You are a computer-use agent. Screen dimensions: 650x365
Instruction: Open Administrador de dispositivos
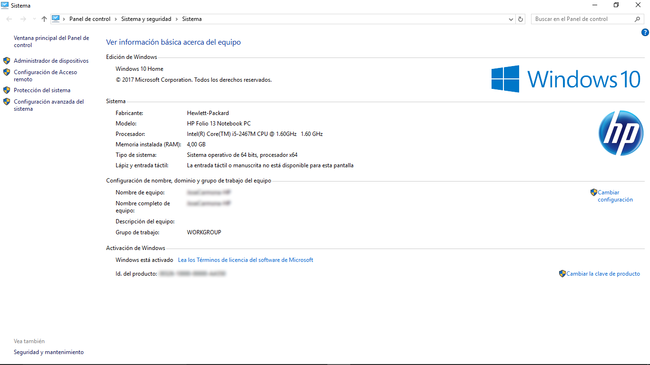click(51, 61)
